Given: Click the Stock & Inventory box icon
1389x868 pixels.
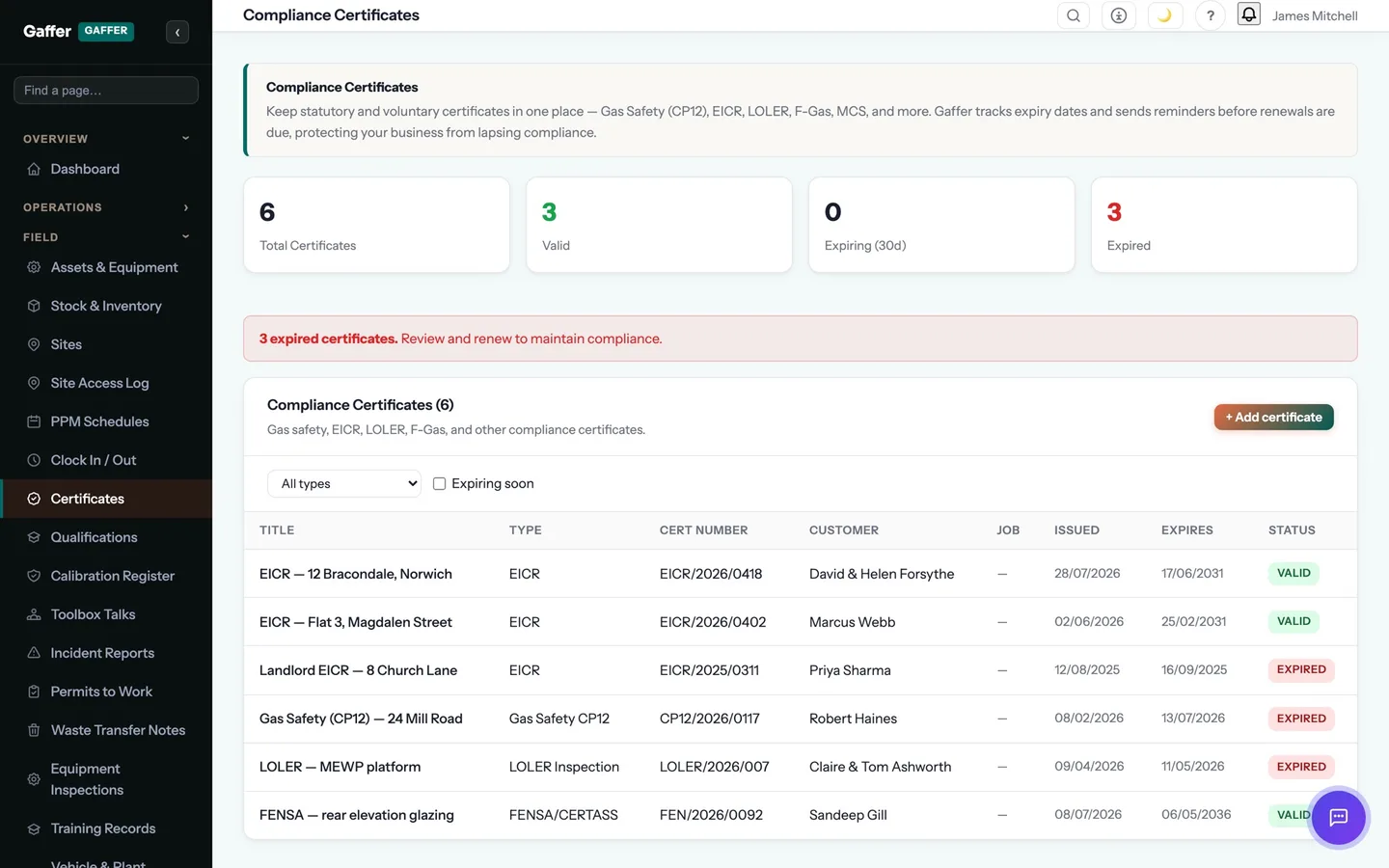Looking at the screenshot, I should (x=34, y=306).
